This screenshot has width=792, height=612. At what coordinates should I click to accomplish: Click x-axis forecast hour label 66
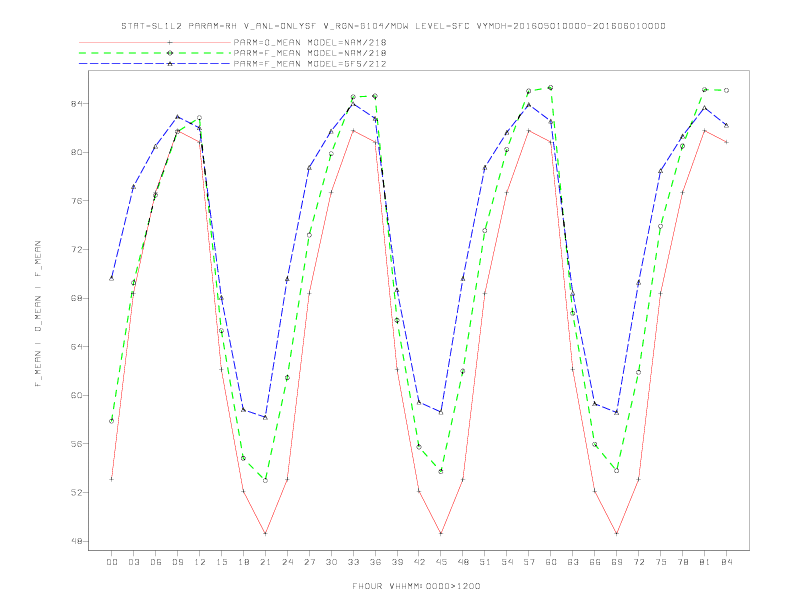coord(595,562)
